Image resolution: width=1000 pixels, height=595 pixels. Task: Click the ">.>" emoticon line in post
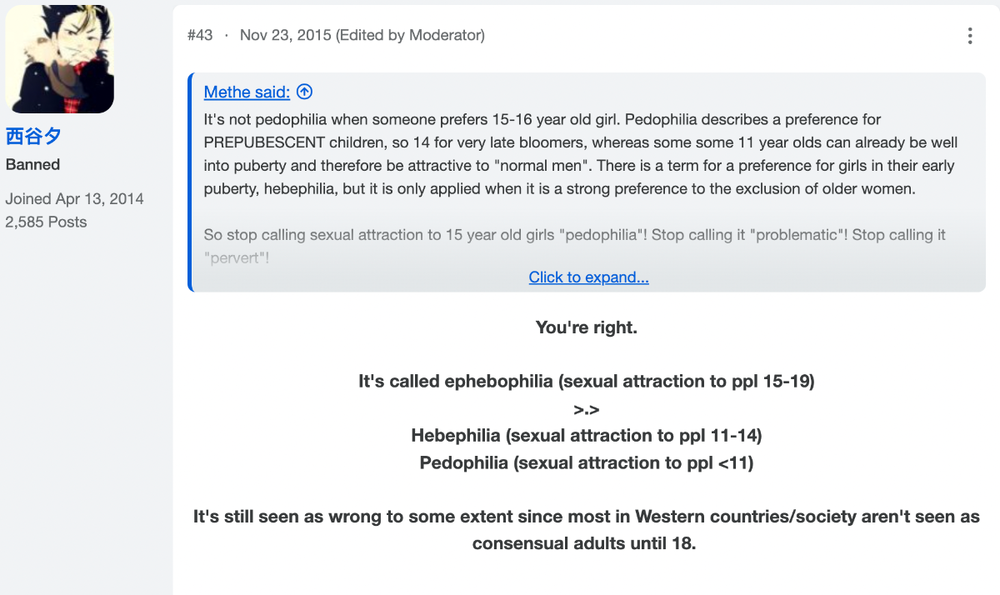[586, 409]
